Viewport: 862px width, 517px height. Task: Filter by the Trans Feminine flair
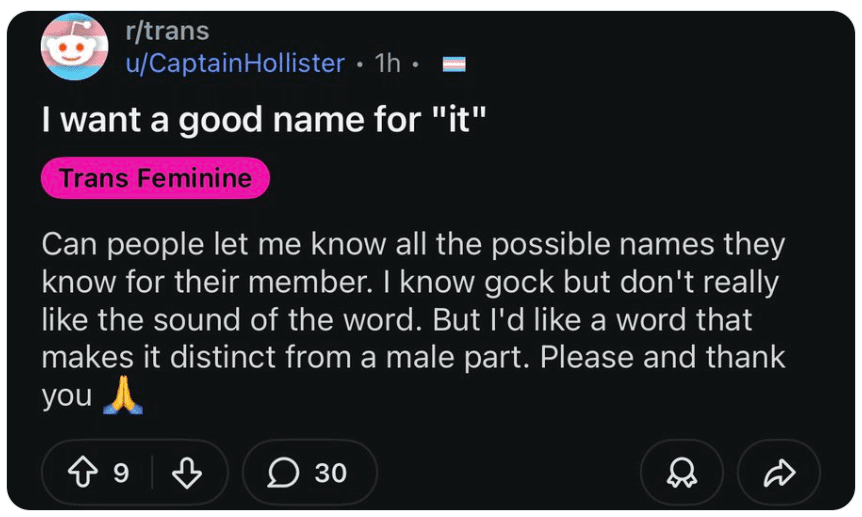[x=155, y=179]
